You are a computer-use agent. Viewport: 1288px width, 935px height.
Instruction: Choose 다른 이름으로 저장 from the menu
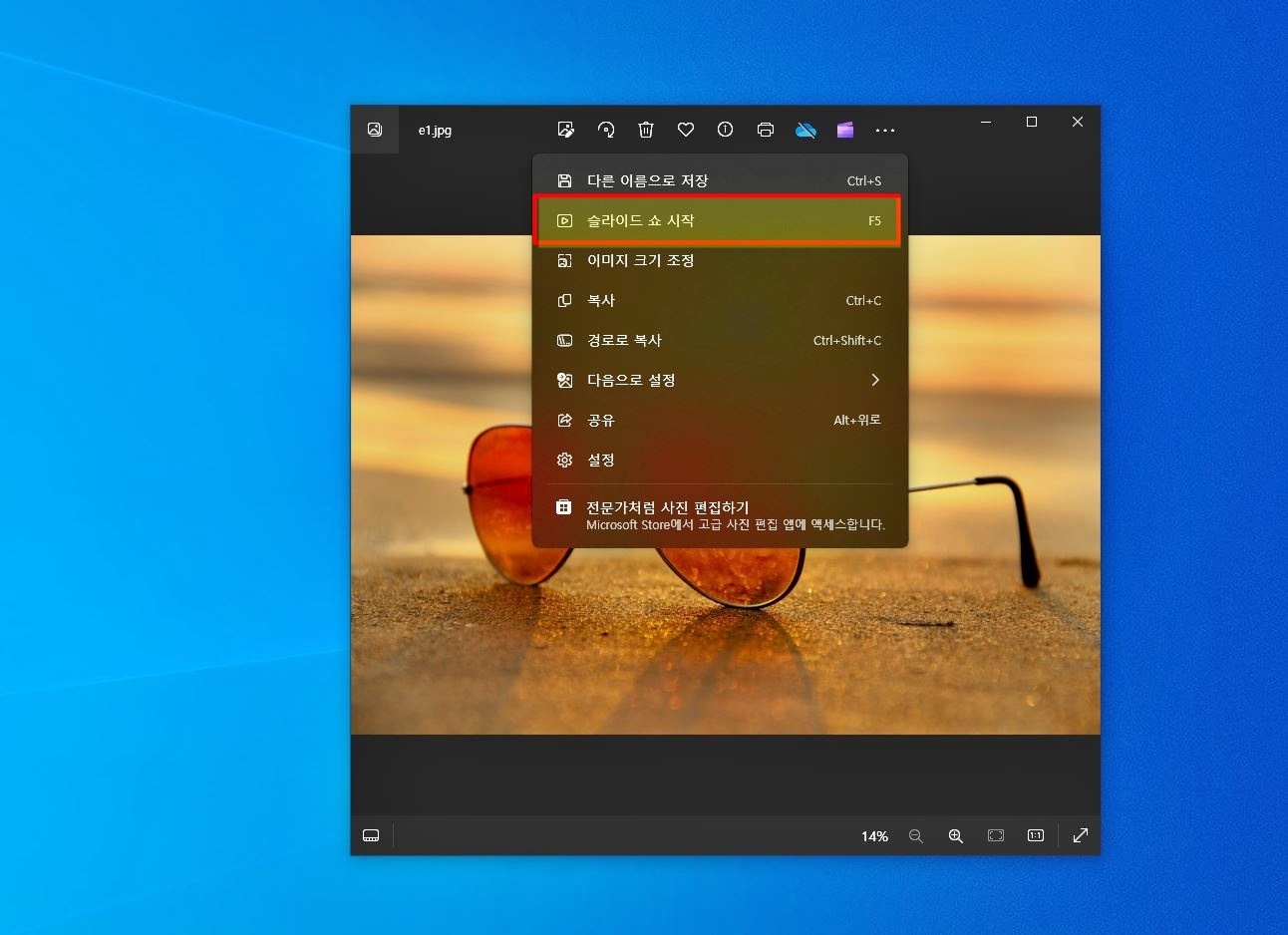pos(720,180)
